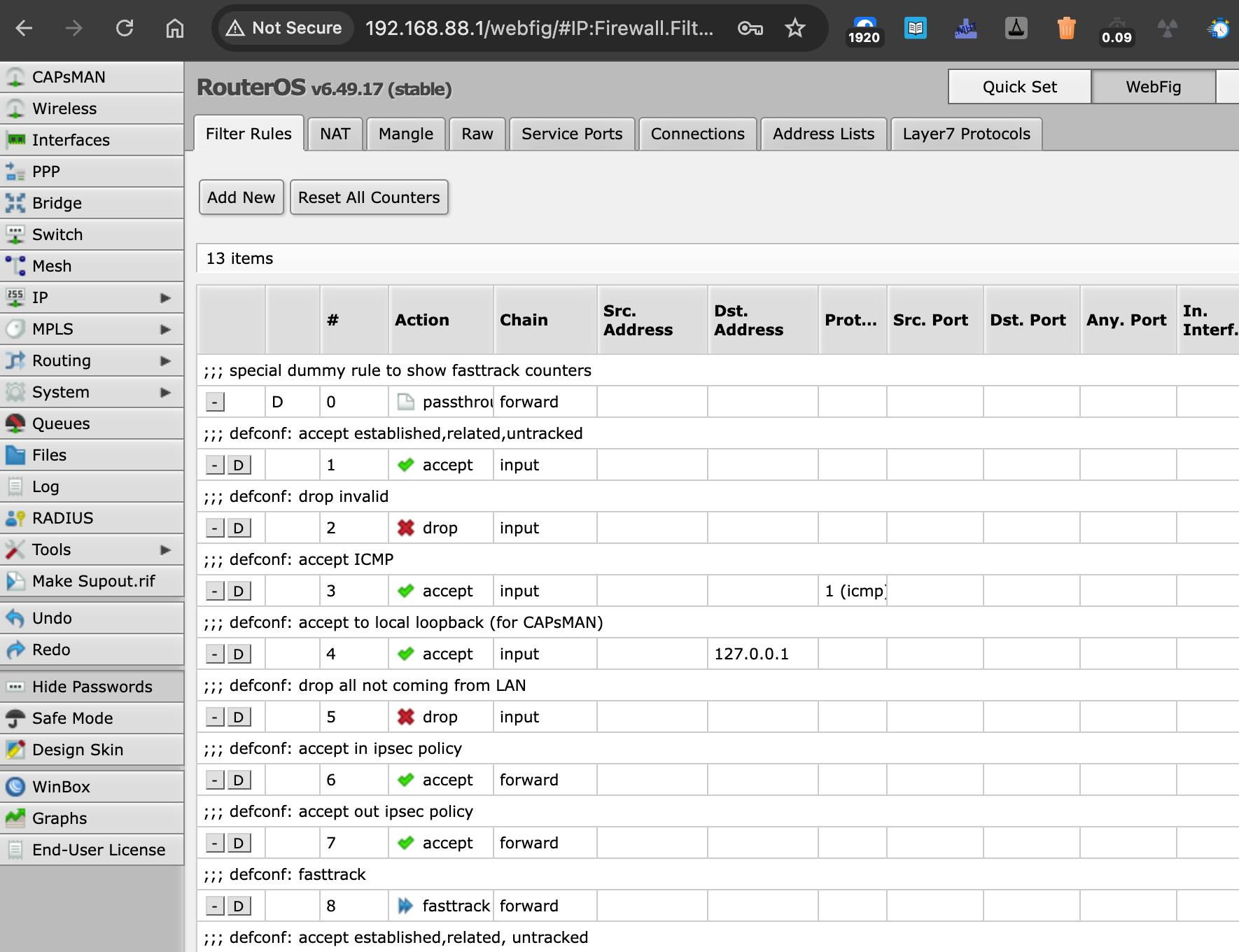The width and height of the screenshot is (1239, 952).
Task: Disable rule 8 fasttrack
Action: tap(238, 906)
